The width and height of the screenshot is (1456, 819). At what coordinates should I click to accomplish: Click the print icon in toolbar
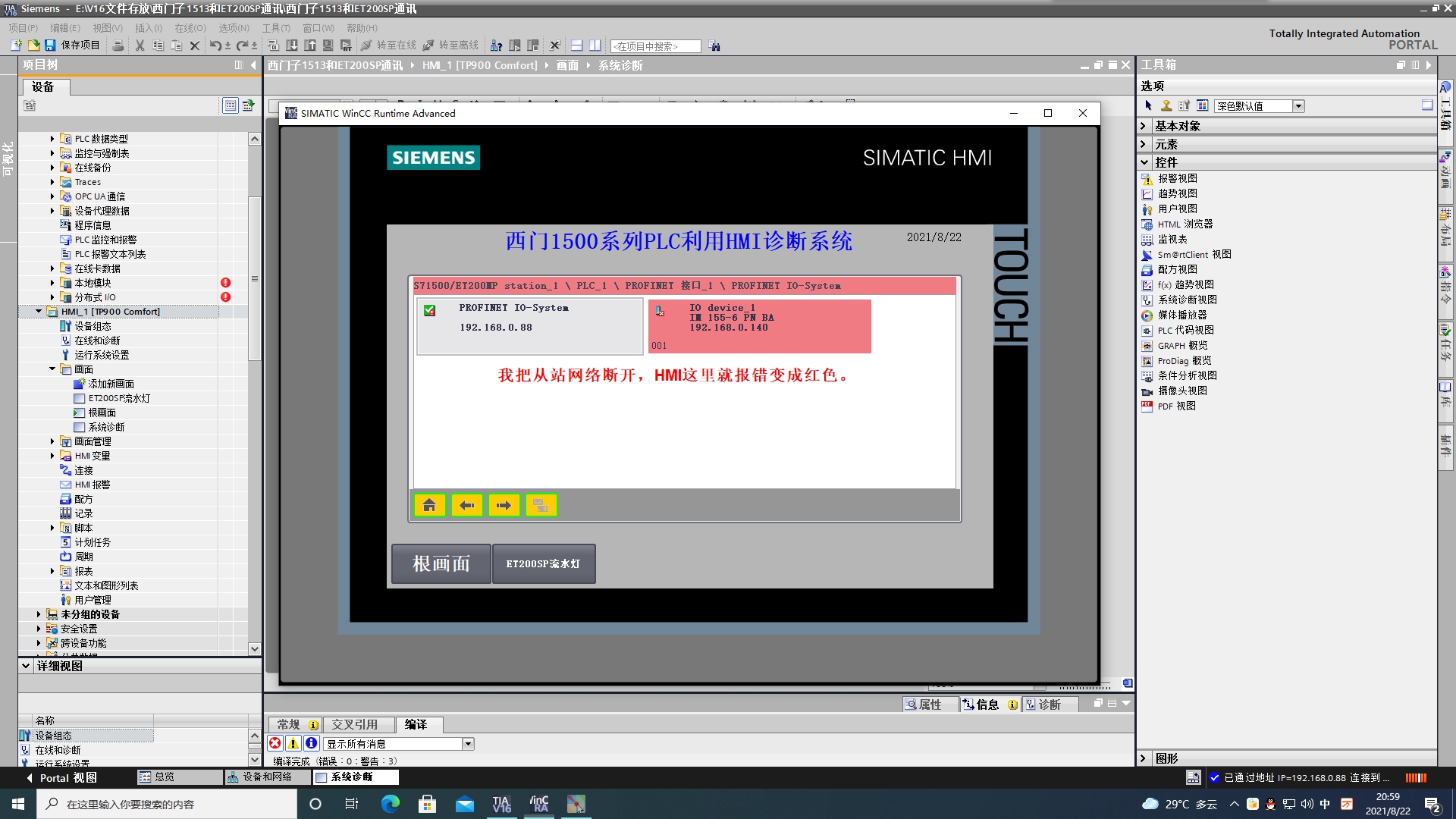pos(118,45)
